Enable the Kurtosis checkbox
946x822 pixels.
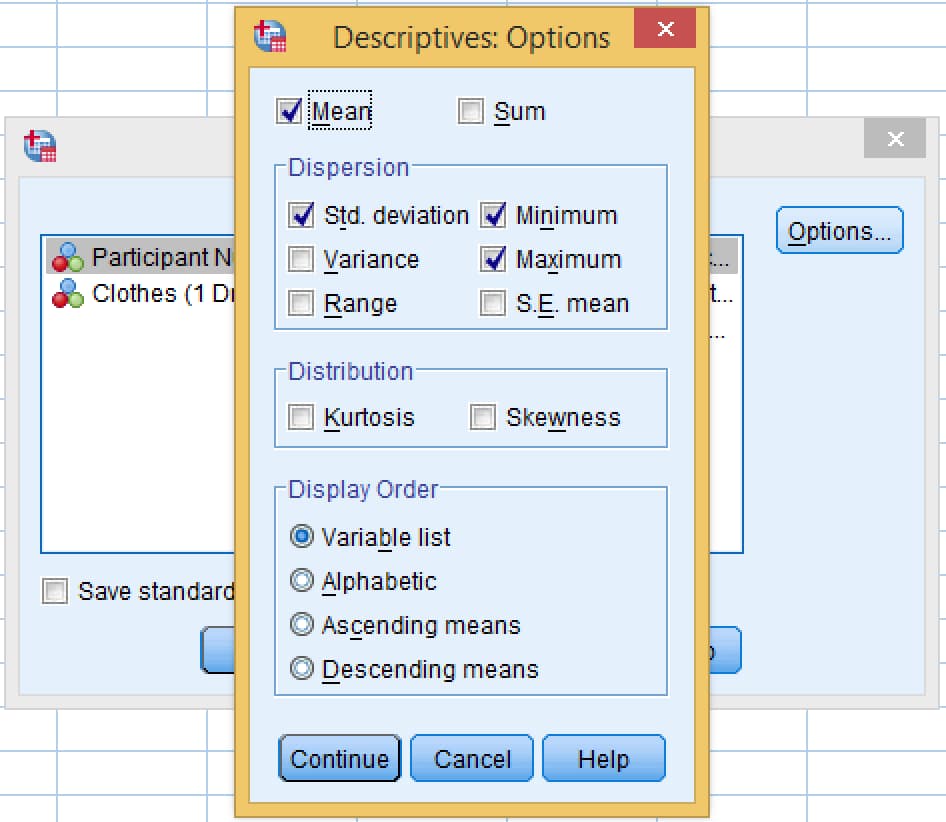[300, 417]
